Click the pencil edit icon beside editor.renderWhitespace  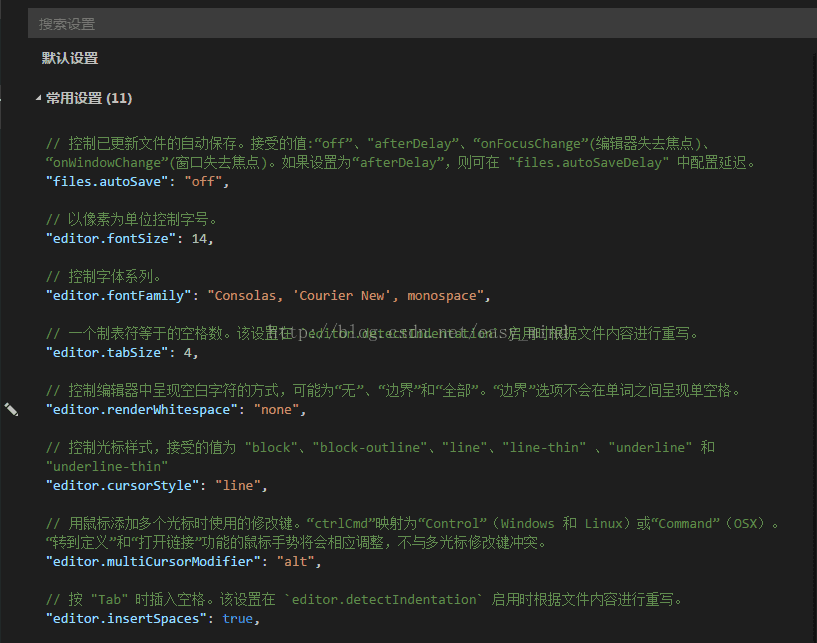[x=11, y=409]
